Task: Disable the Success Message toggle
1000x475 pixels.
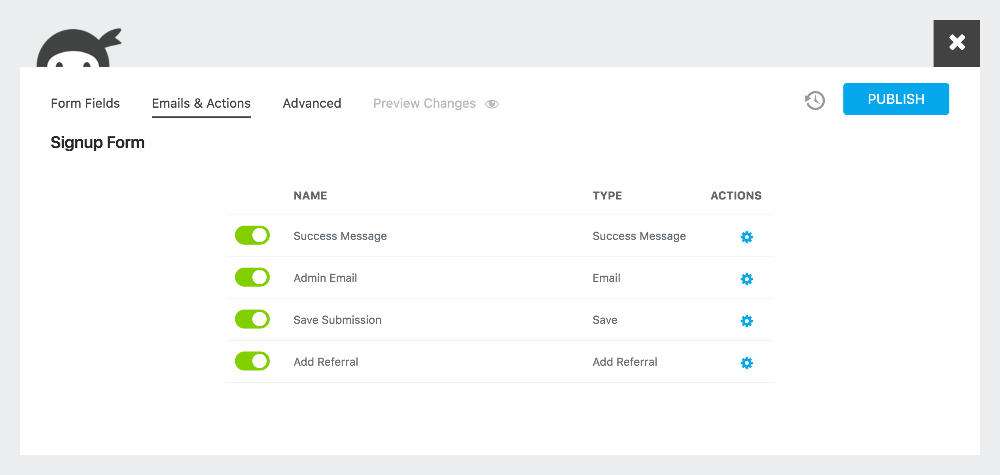Action: (253, 235)
